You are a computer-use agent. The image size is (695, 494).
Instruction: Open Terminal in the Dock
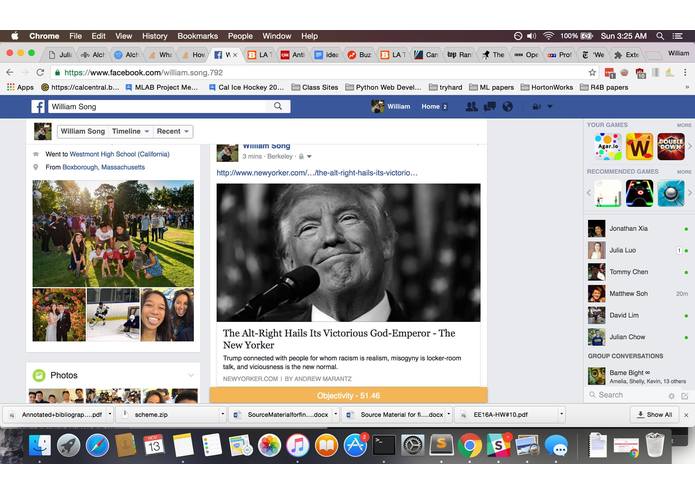pyautogui.click(x=384, y=445)
